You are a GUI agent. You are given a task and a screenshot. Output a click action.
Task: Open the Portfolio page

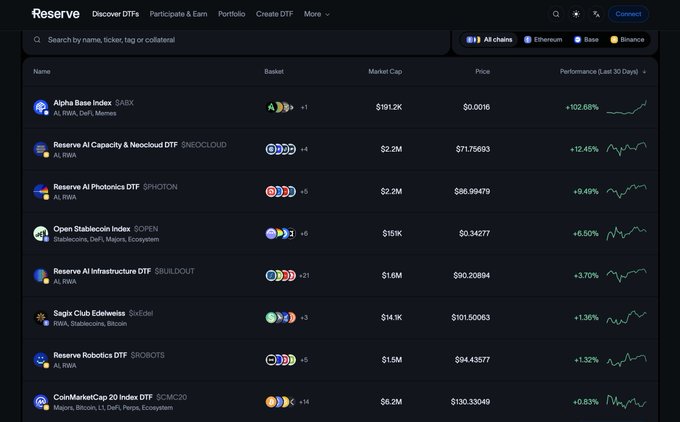[232, 14]
